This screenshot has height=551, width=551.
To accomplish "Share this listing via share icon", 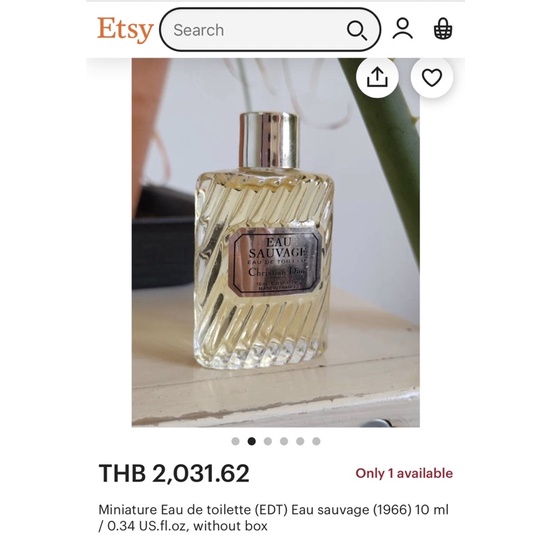I will [x=377, y=77].
